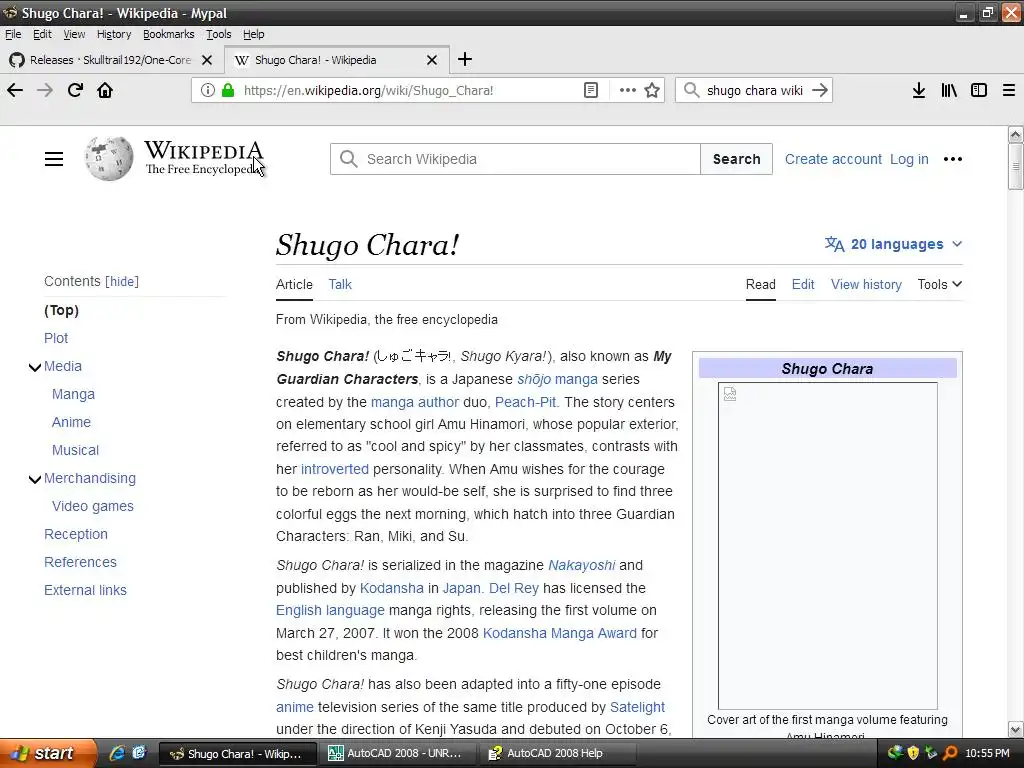Image resolution: width=1024 pixels, height=768 pixels.
Task: Click the Wikipedia Search button
Action: pyautogui.click(x=736, y=159)
